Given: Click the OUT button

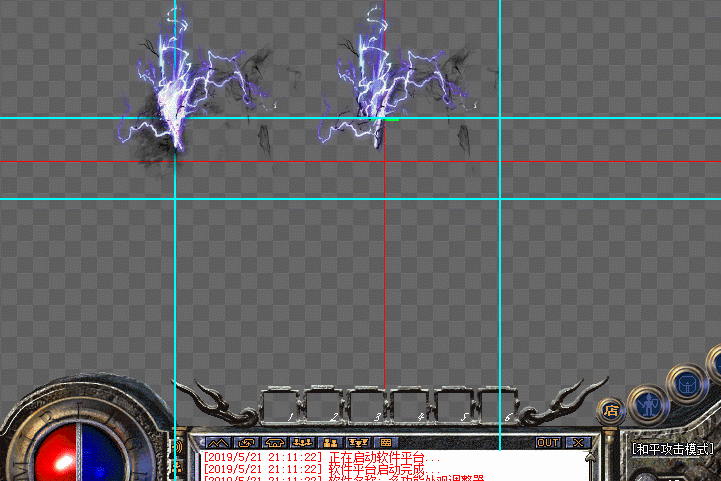Looking at the screenshot, I should click(x=548, y=443).
